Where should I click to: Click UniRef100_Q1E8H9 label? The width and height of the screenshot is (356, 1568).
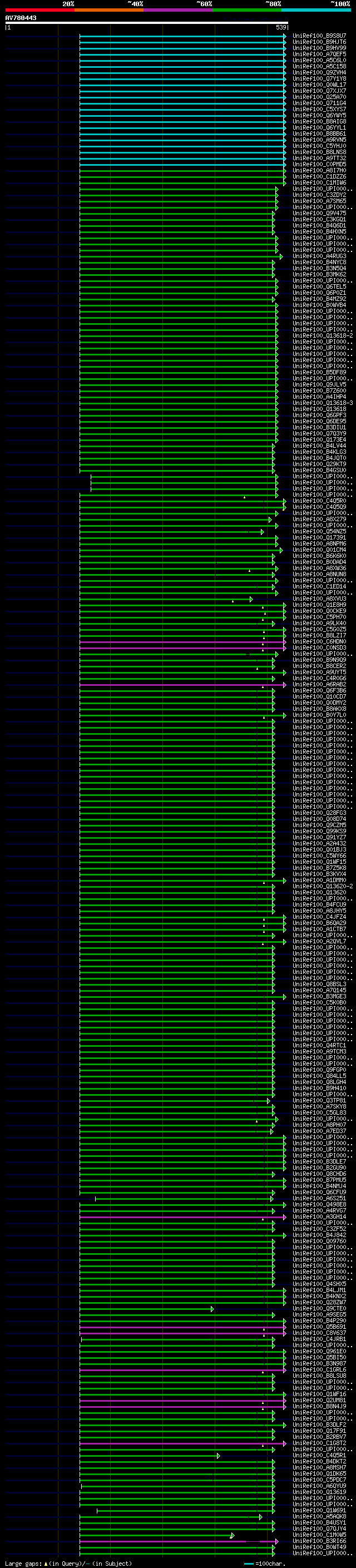coord(319,605)
